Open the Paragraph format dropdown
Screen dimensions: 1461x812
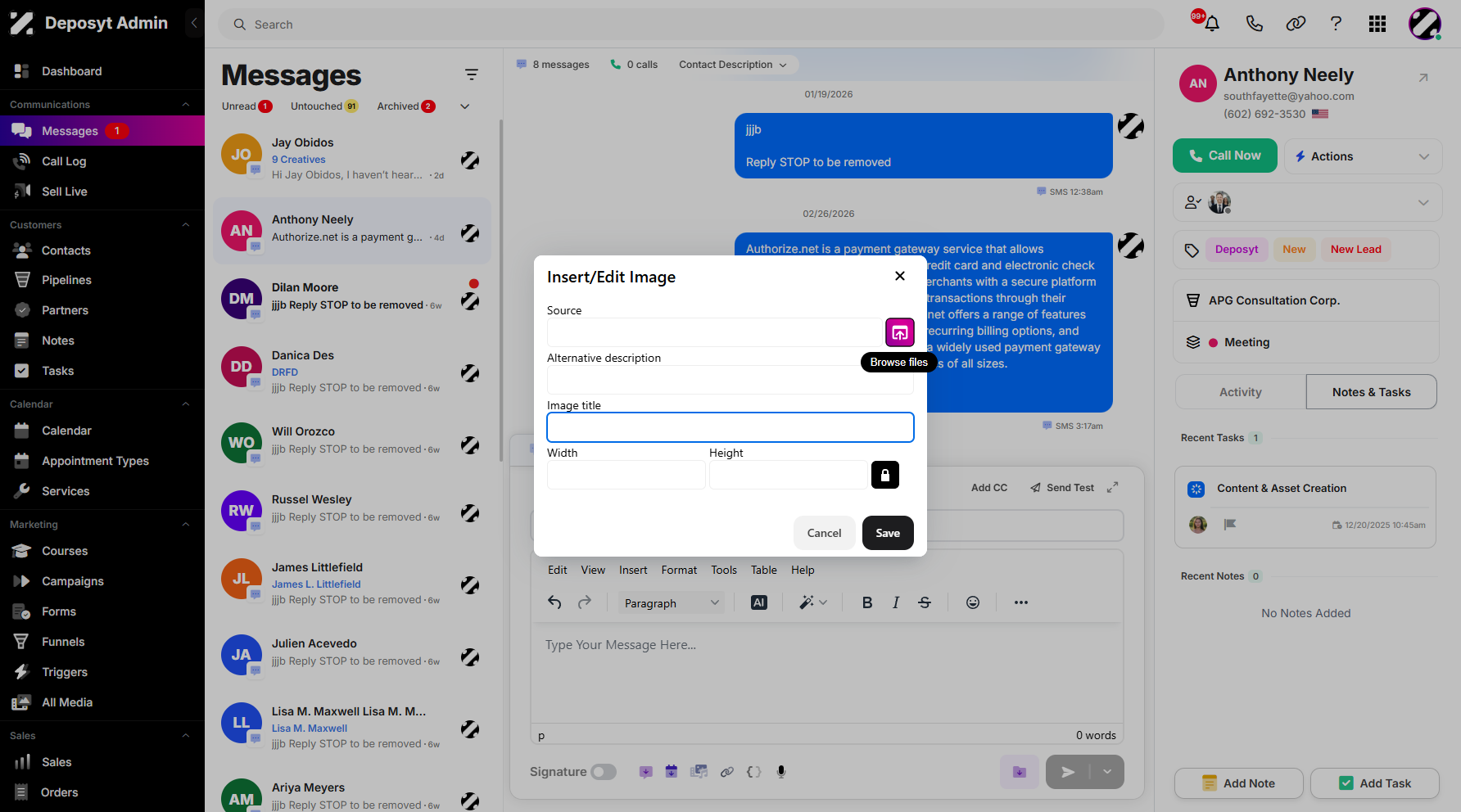tap(672, 603)
